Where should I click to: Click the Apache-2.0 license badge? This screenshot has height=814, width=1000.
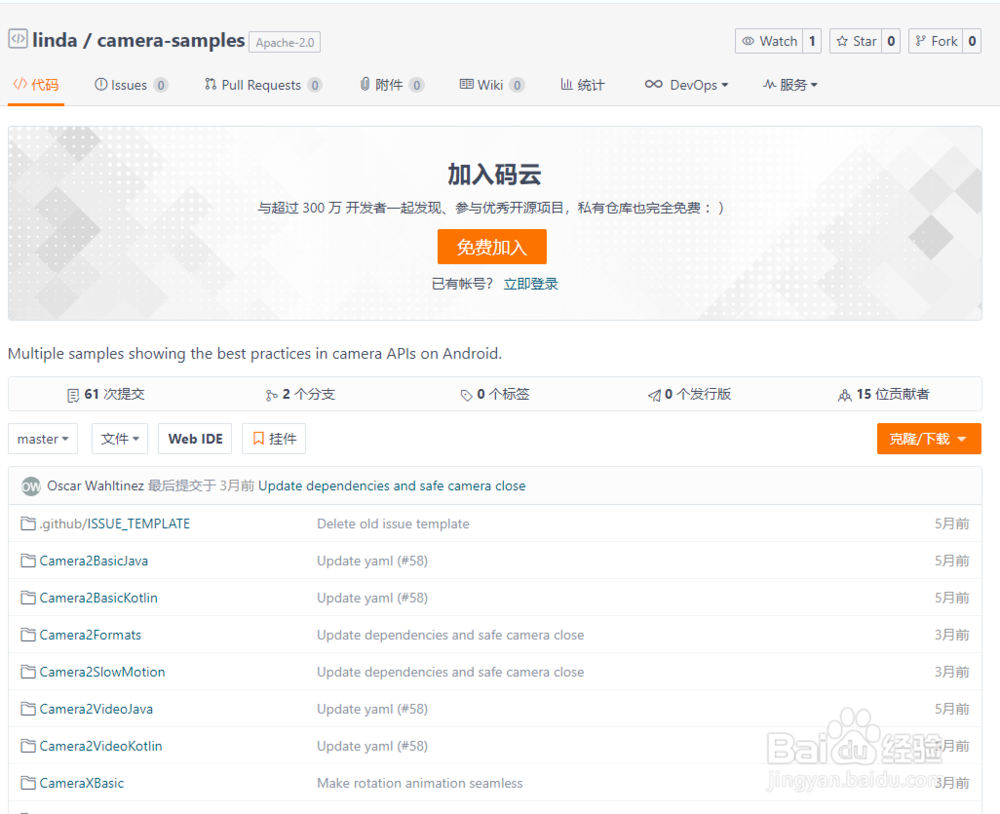click(x=284, y=43)
